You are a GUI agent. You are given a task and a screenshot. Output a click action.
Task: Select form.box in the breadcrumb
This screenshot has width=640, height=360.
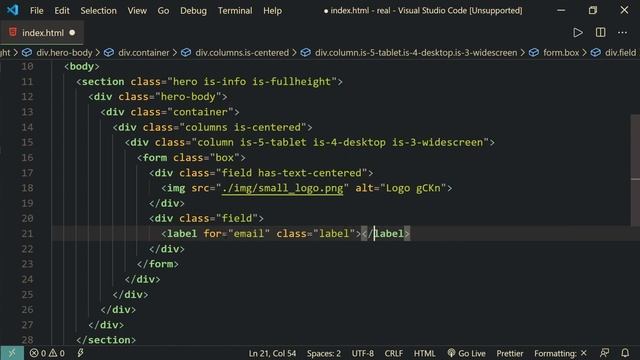coord(561,53)
